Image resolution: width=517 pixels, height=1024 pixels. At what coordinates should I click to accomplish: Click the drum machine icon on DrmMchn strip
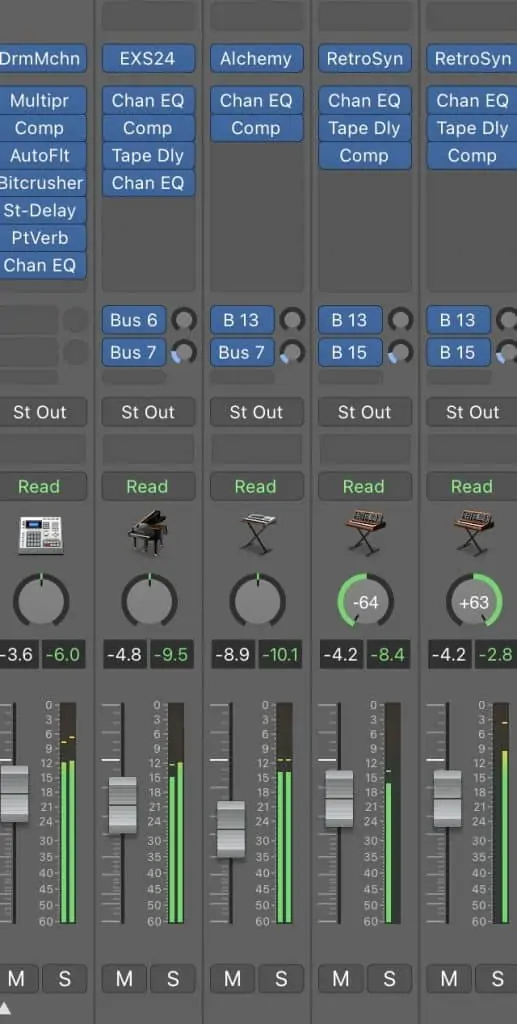[x=40, y=534]
